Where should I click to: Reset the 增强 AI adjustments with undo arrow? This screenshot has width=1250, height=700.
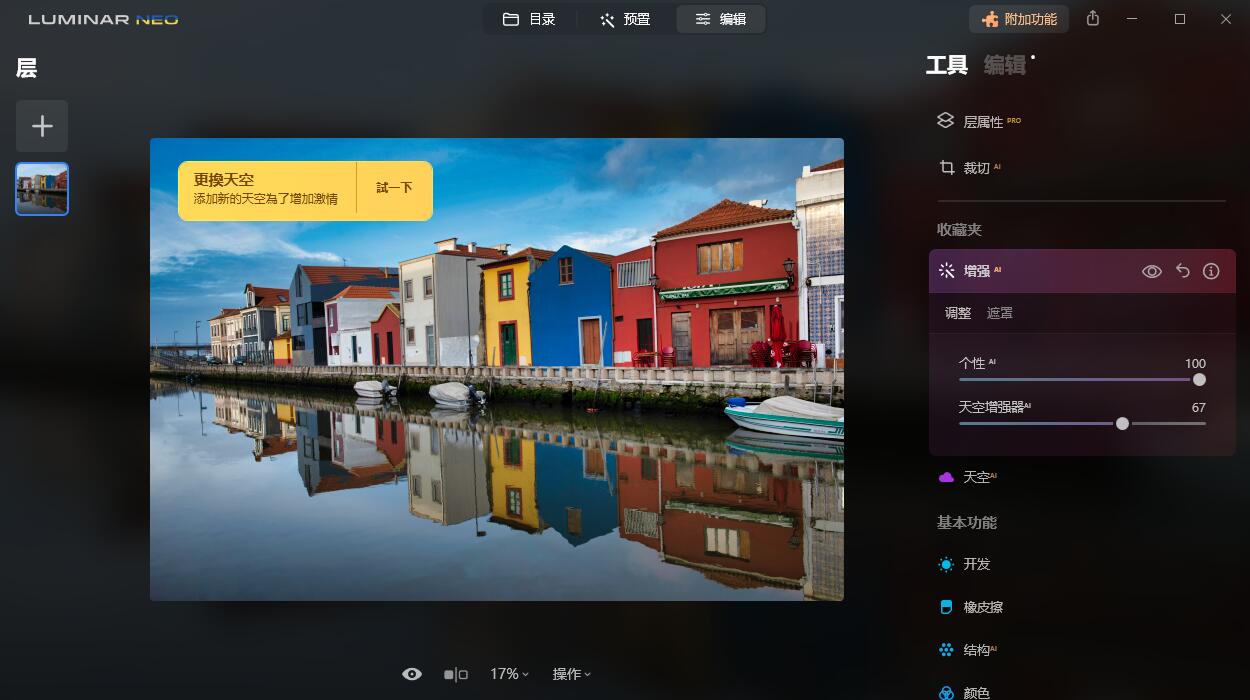1182,270
